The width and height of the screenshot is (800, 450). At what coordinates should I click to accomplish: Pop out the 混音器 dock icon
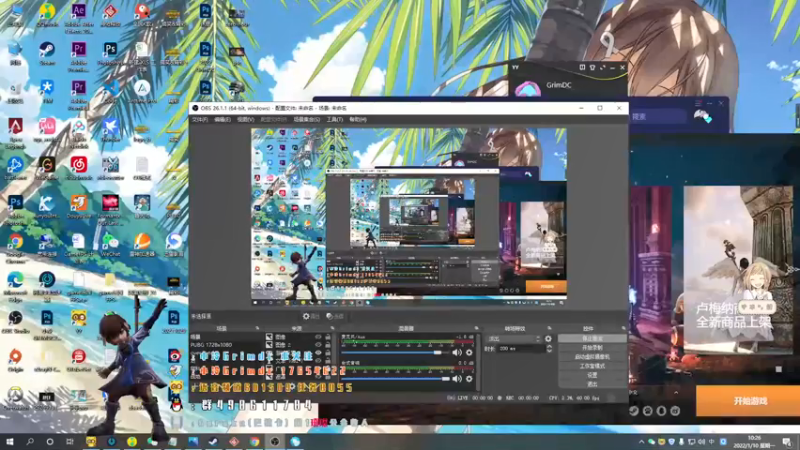tap(477, 329)
